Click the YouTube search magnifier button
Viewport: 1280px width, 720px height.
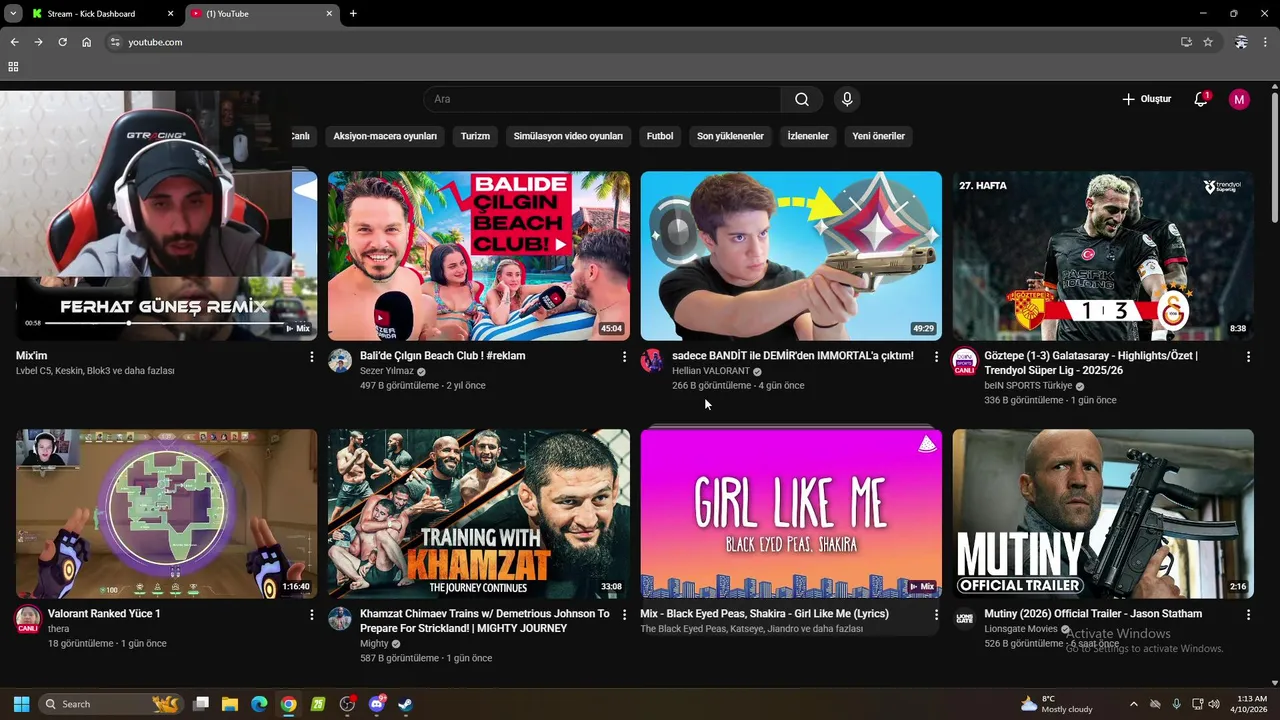802,99
